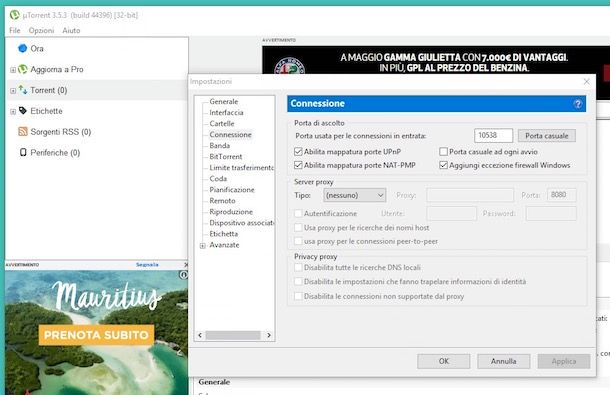The width and height of the screenshot is (610, 395).
Task: Open the help question mark in Connessione header
Action: [x=578, y=104]
